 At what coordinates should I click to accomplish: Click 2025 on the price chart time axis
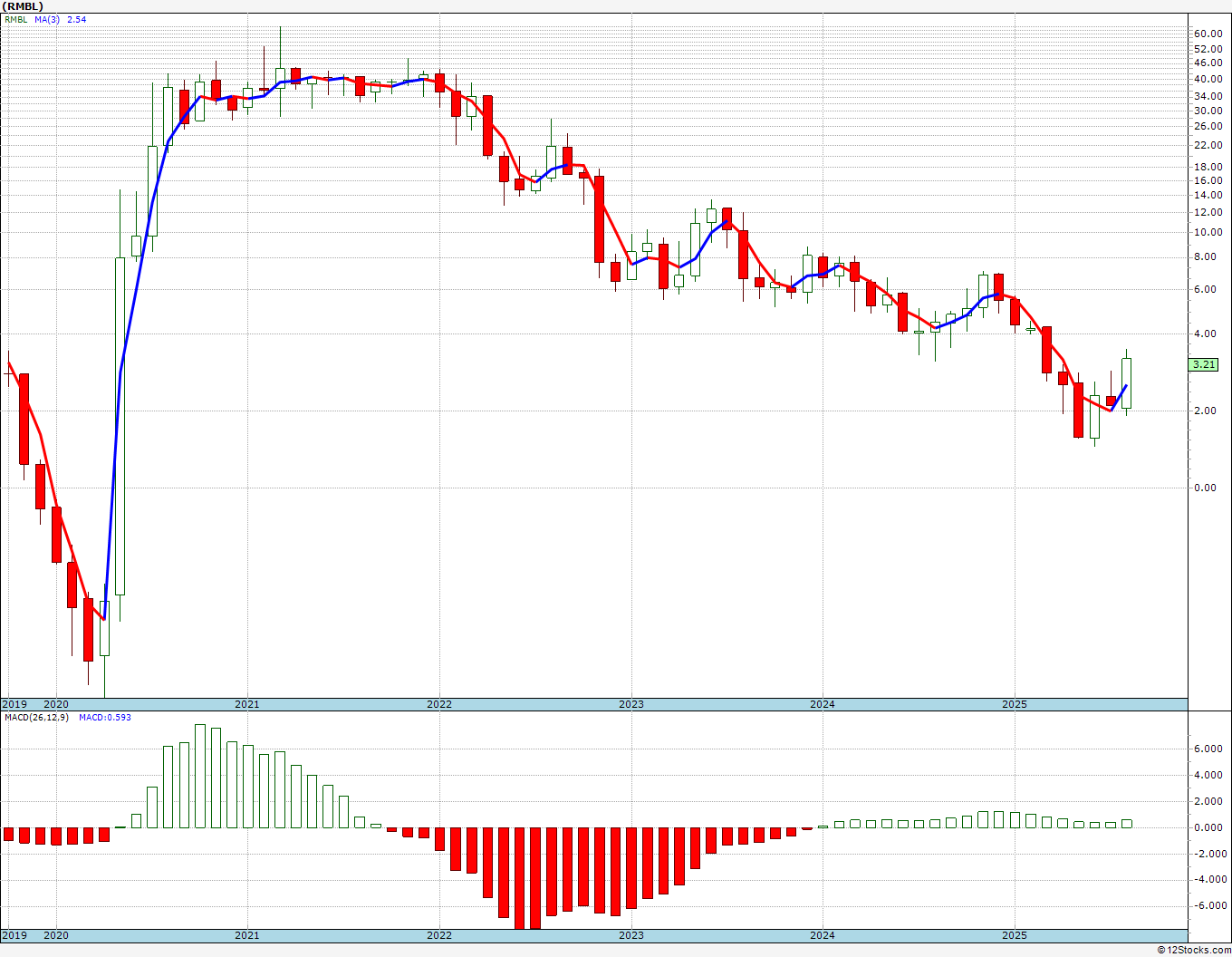[x=1015, y=704]
